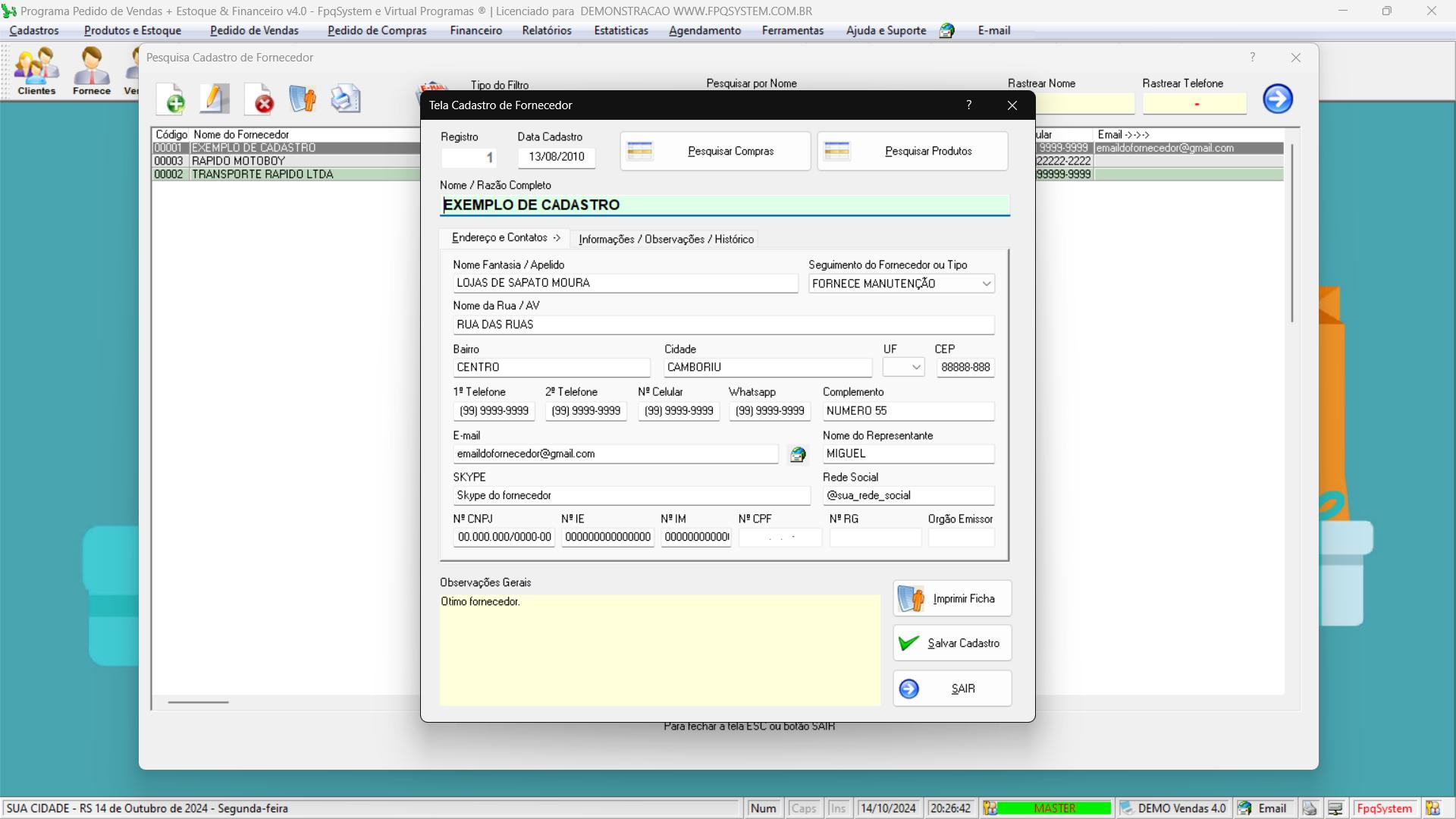Open the Fornece toolbar icon
Image resolution: width=1456 pixels, height=819 pixels.
tap(92, 71)
